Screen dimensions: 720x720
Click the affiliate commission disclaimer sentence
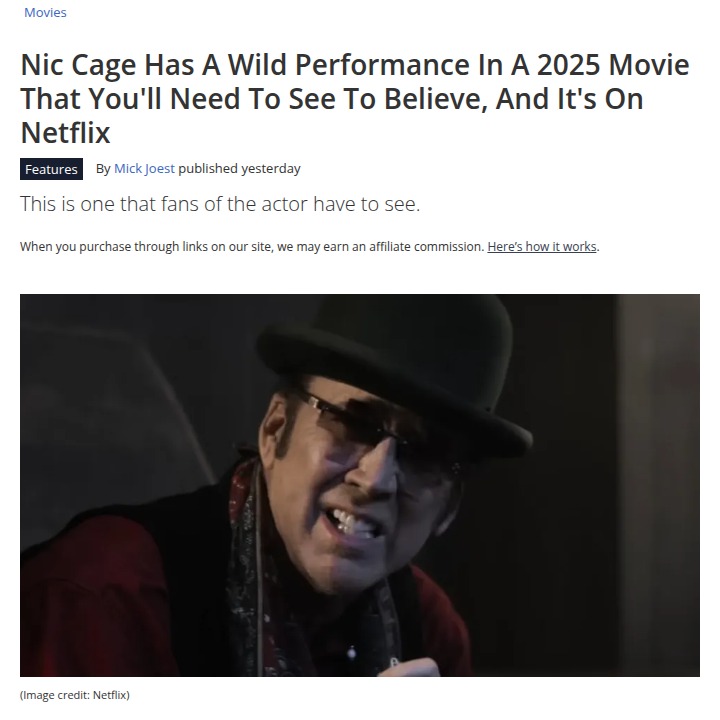point(309,247)
